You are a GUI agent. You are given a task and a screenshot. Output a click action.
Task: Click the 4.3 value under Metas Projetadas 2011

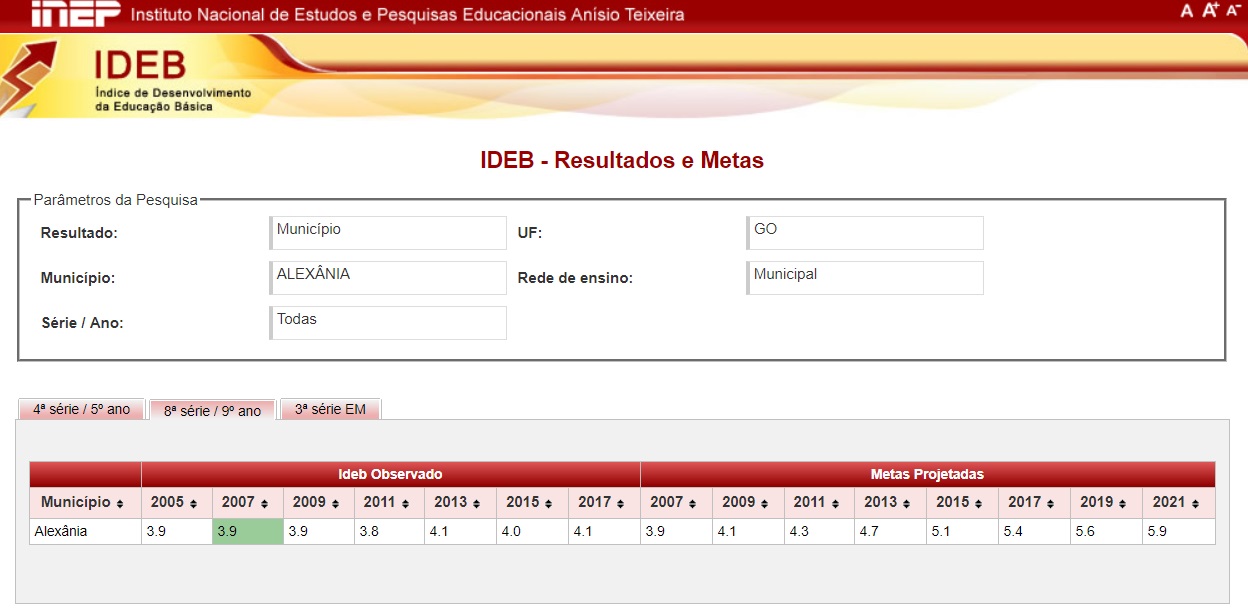(x=819, y=531)
